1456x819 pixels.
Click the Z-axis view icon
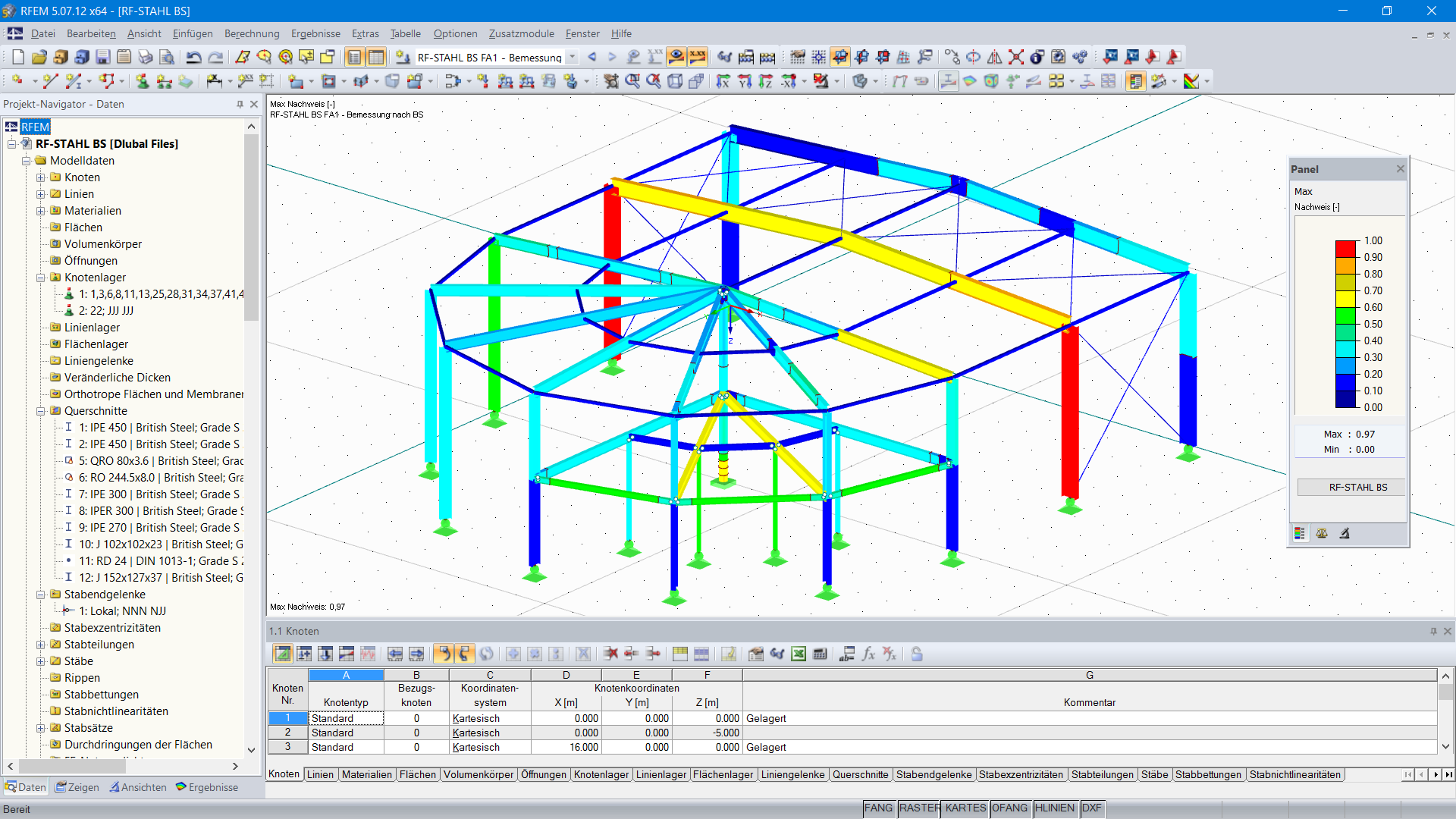tap(766, 81)
